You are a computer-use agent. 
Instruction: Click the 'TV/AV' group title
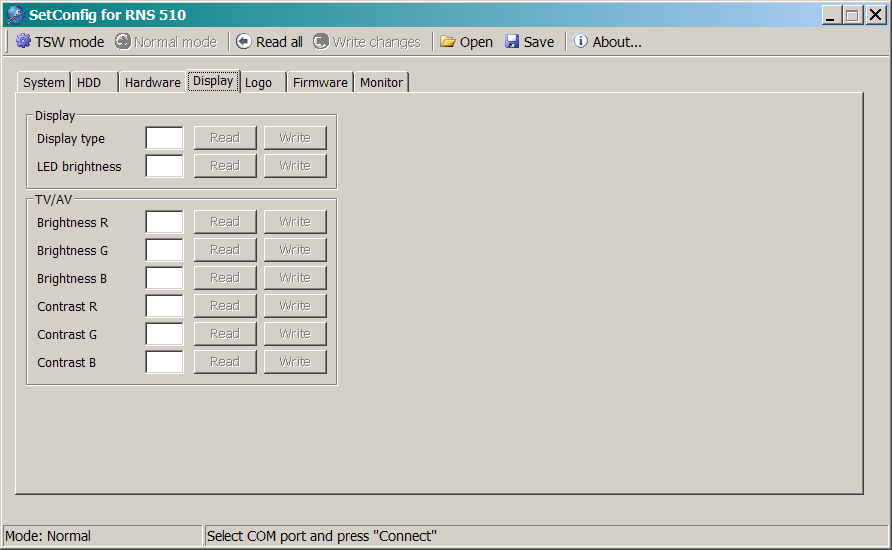53,200
